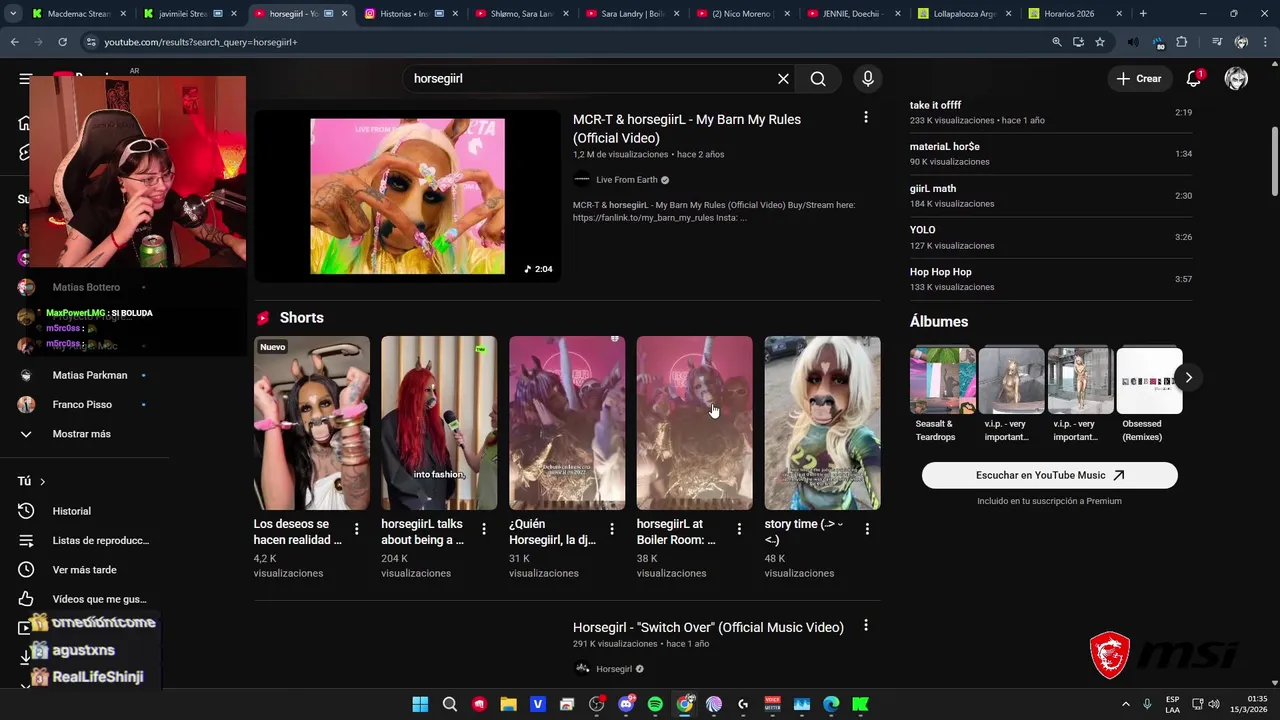Image resolution: width=1280 pixels, height=720 pixels.
Task: Switch to Historias Instagram tab
Action: tap(404, 14)
